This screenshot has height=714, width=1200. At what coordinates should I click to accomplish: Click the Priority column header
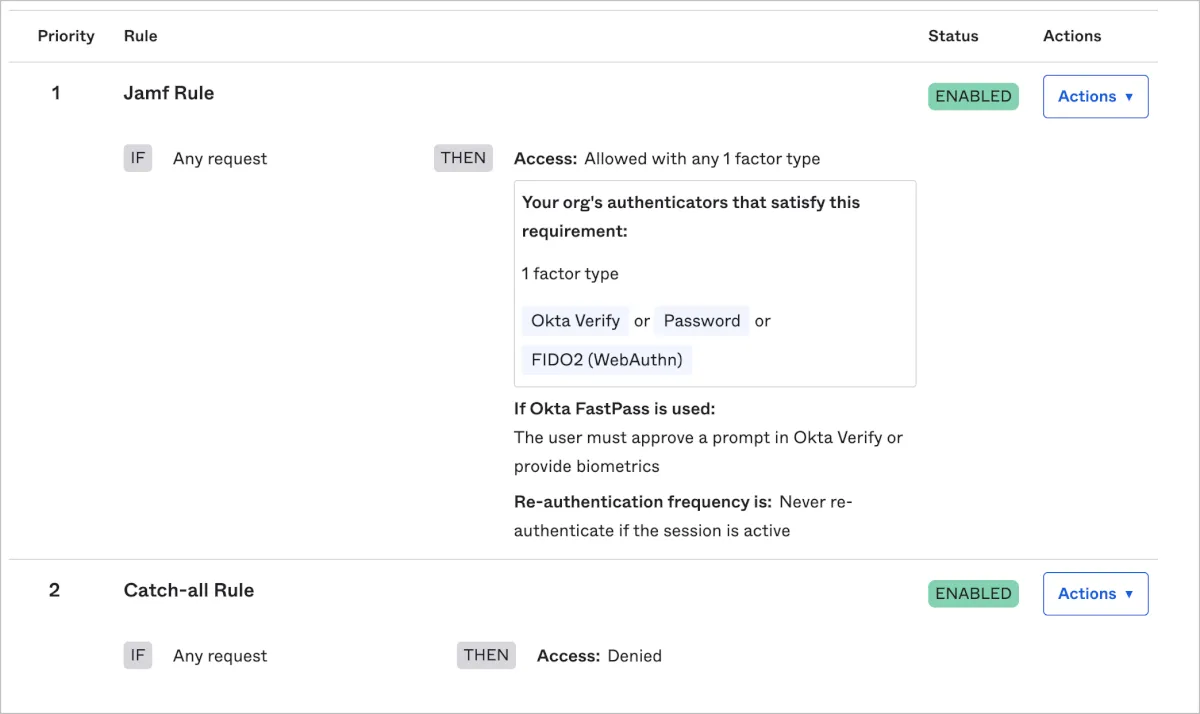(x=66, y=36)
